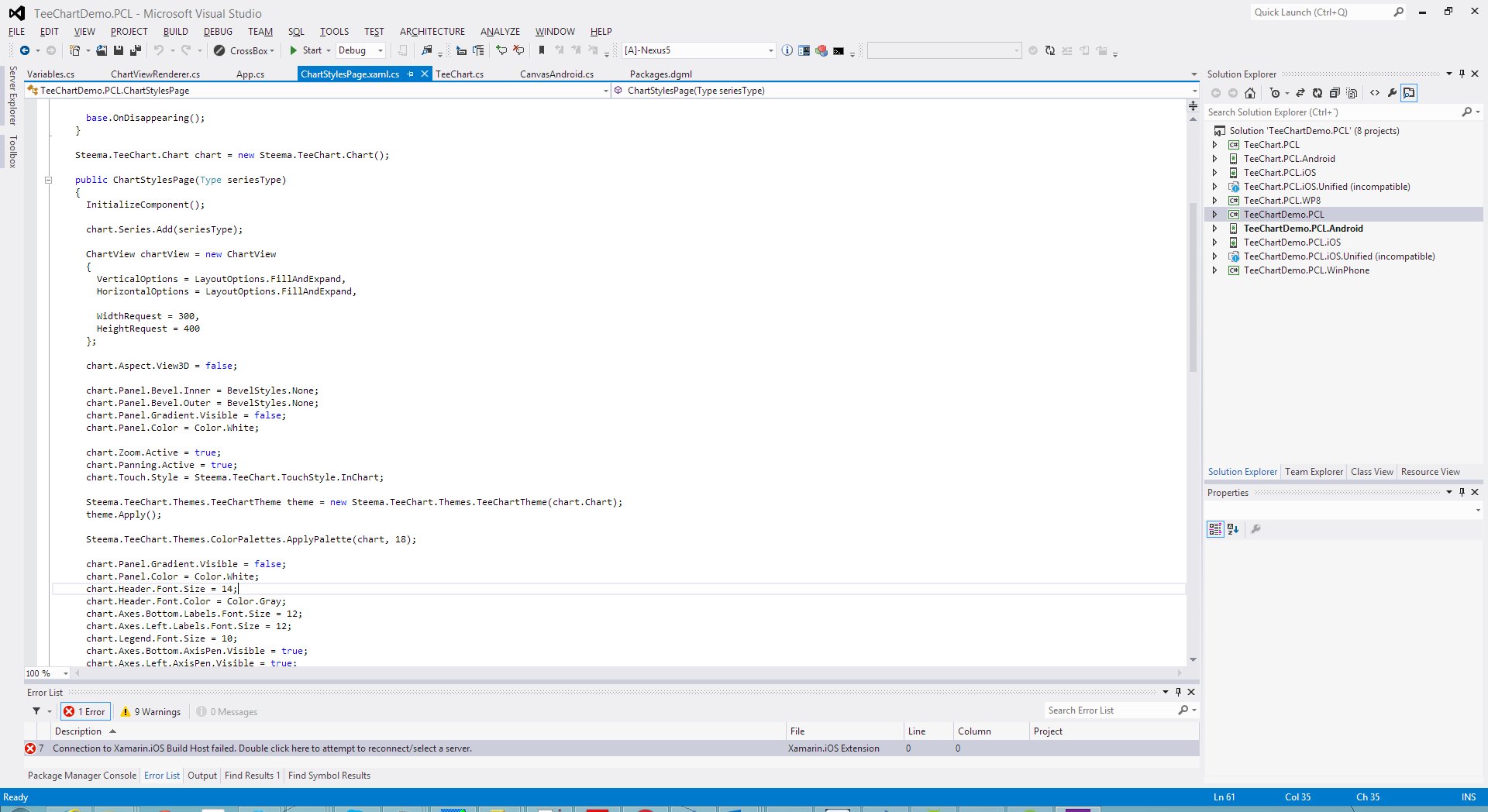Toggle Alphabetical sort in Properties panel
The height and width of the screenshot is (812, 1488).
tap(1233, 529)
